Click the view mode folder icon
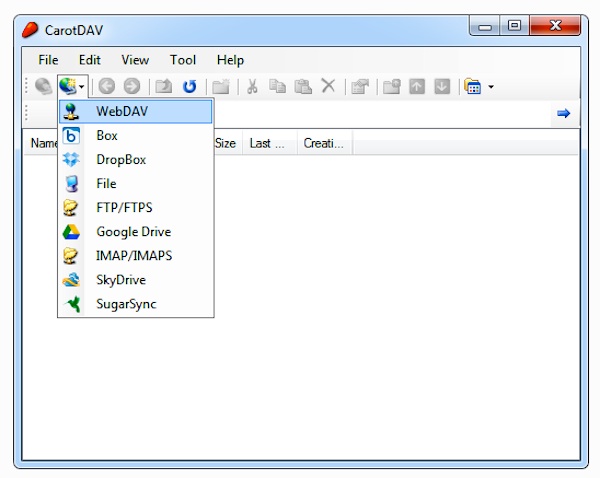Image resolution: width=600 pixels, height=478 pixels. pos(473,86)
